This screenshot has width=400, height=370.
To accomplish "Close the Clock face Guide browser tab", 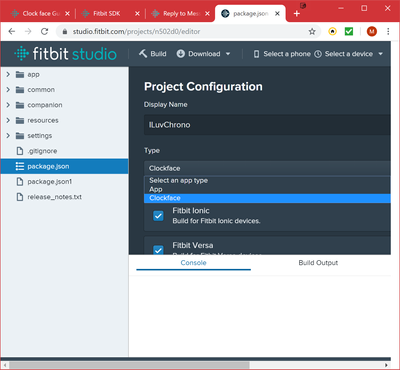I will [67, 14].
